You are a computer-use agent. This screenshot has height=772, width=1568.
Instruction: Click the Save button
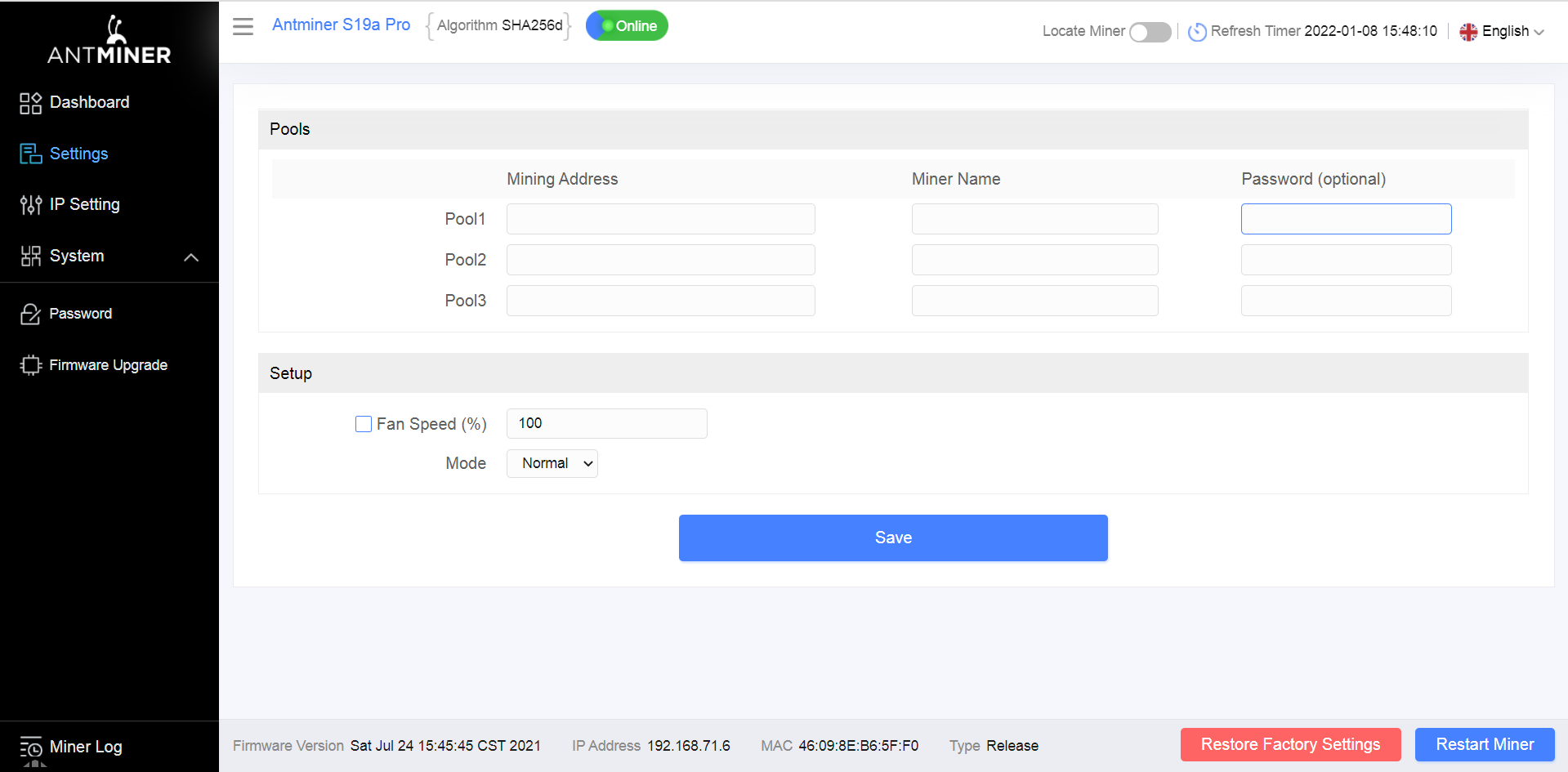click(893, 538)
